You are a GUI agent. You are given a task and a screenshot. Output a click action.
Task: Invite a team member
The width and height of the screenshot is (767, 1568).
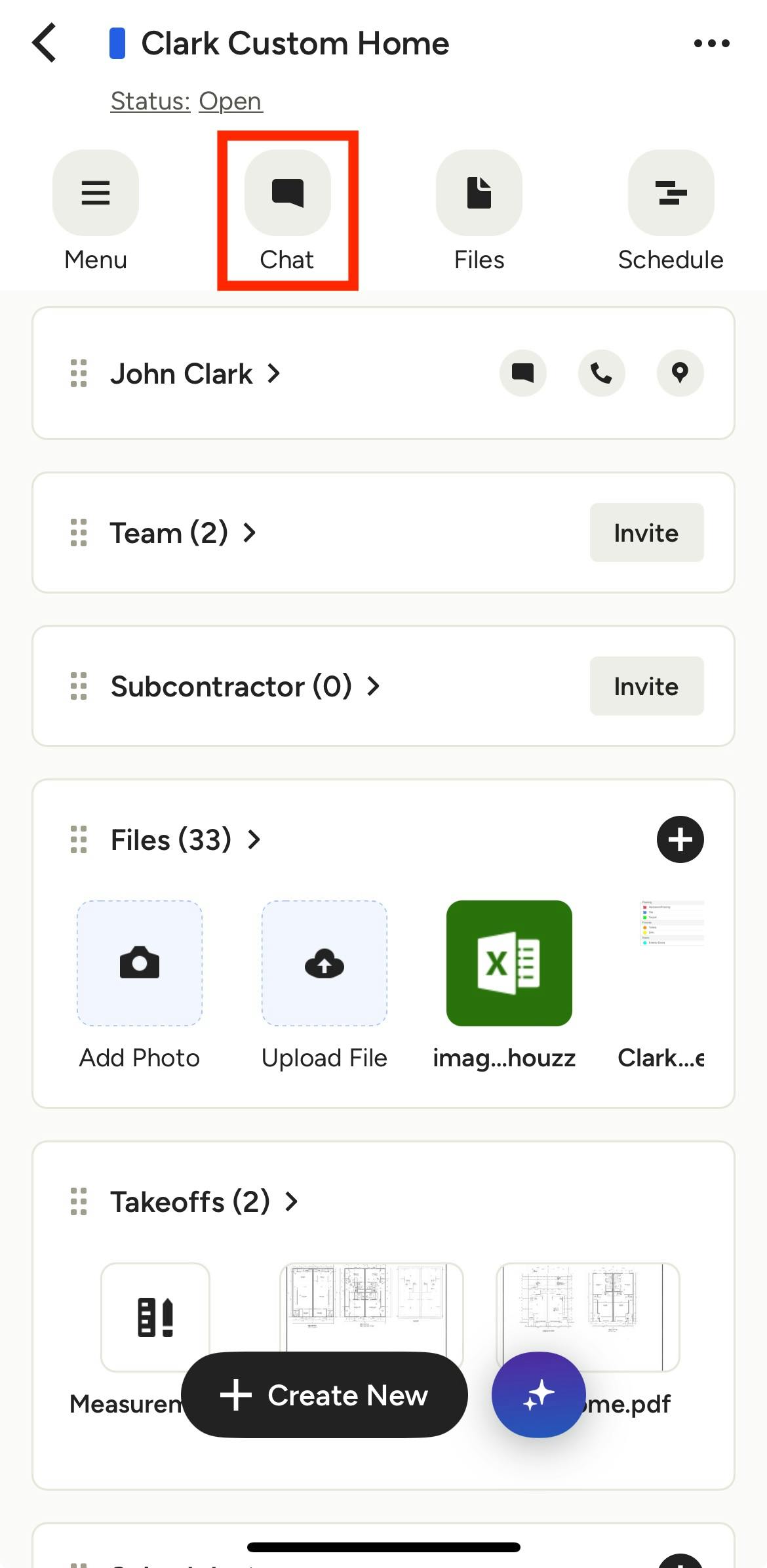click(646, 533)
